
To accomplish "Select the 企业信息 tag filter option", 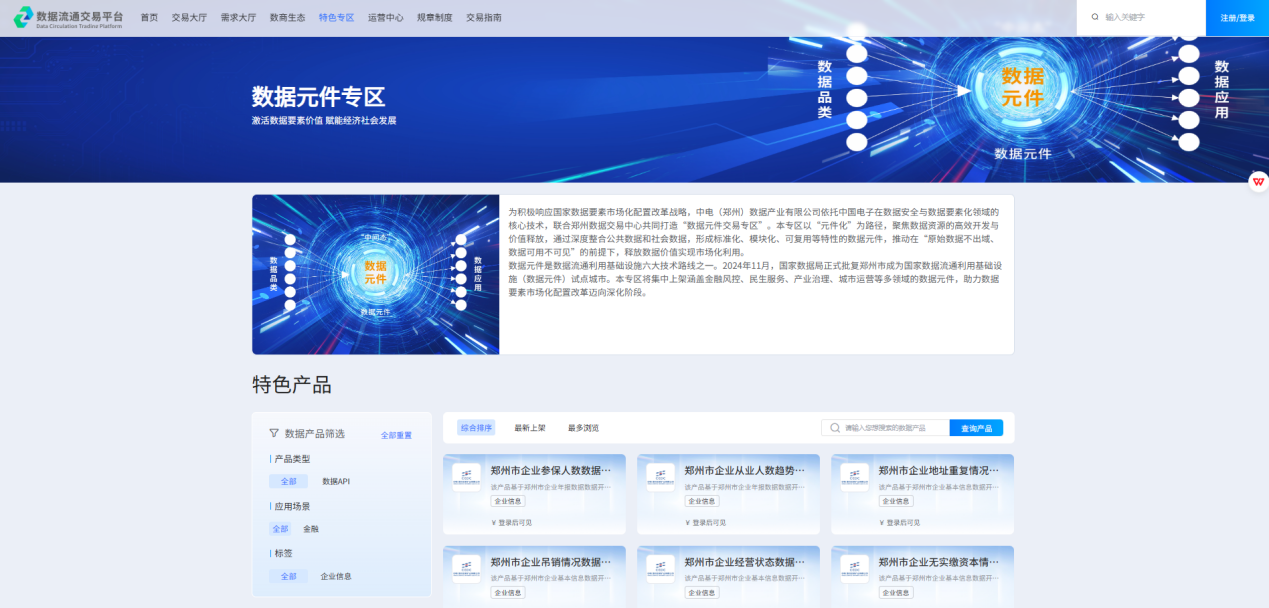I will click(336, 577).
